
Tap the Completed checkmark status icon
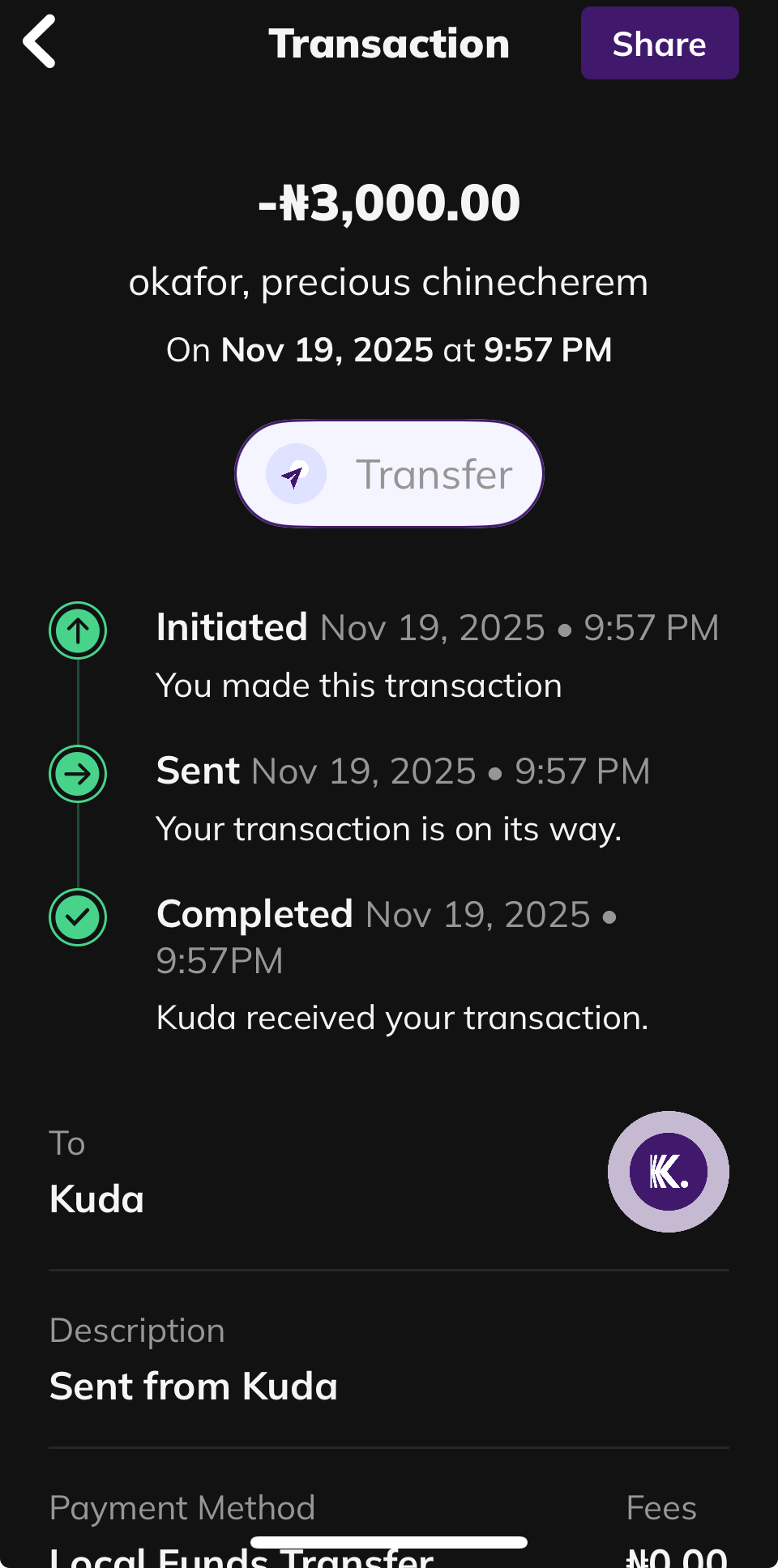pos(78,917)
